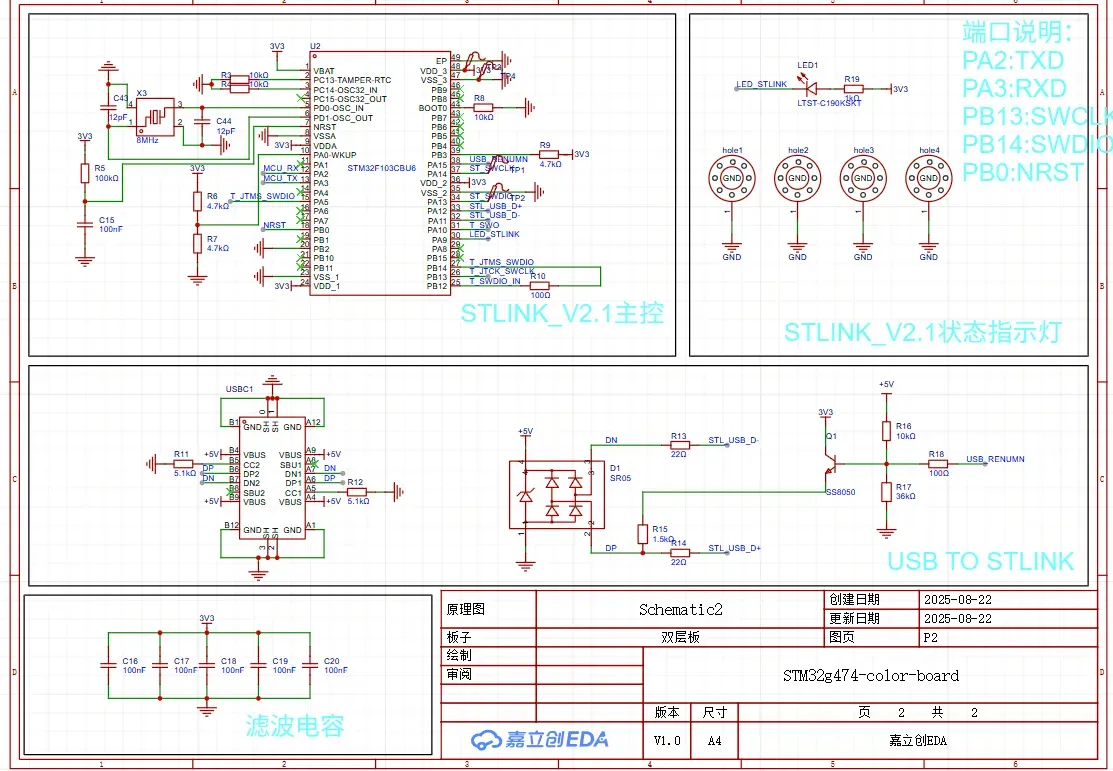
Task: Click the MCU_RX net label
Action: [x=281, y=168]
